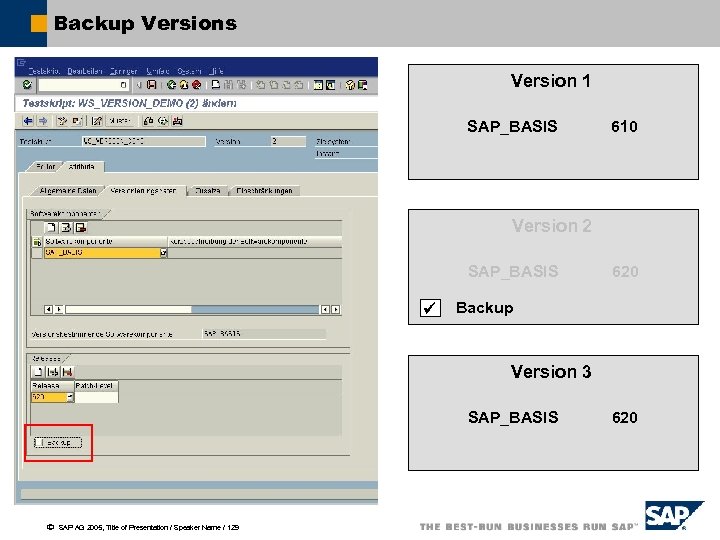Image resolution: width=720 pixels, height=540 pixels.
Task: Click the red Cancel icon
Action: coord(197,84)
